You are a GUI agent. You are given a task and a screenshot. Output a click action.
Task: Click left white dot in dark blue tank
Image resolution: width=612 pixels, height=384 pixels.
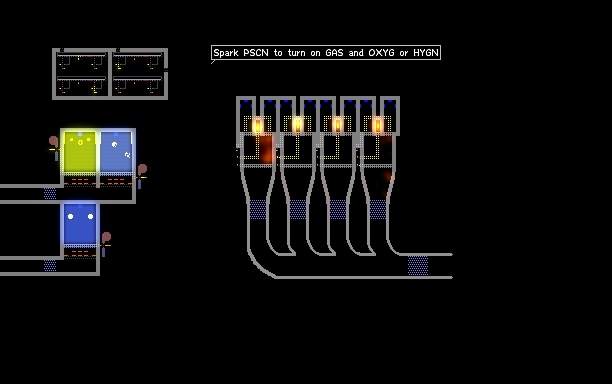(71, 217)
